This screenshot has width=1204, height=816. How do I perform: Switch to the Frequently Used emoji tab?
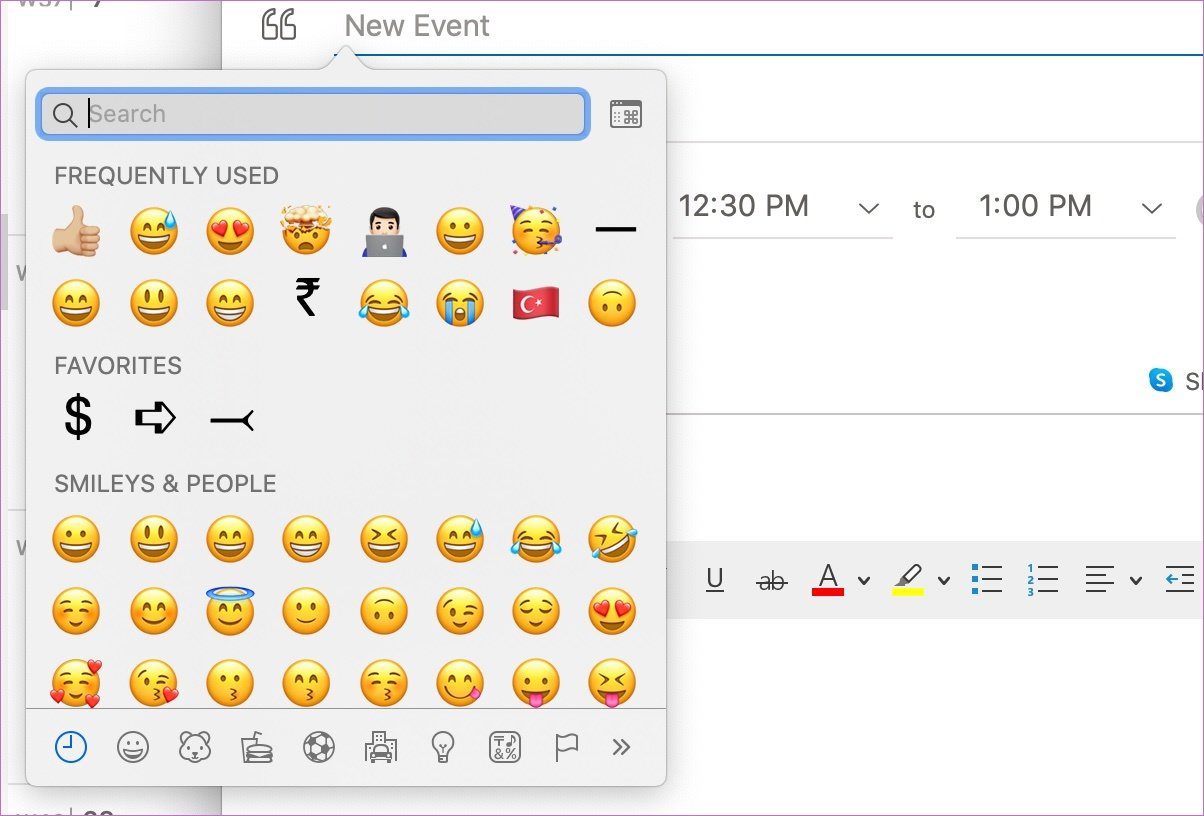coord(71,746)
